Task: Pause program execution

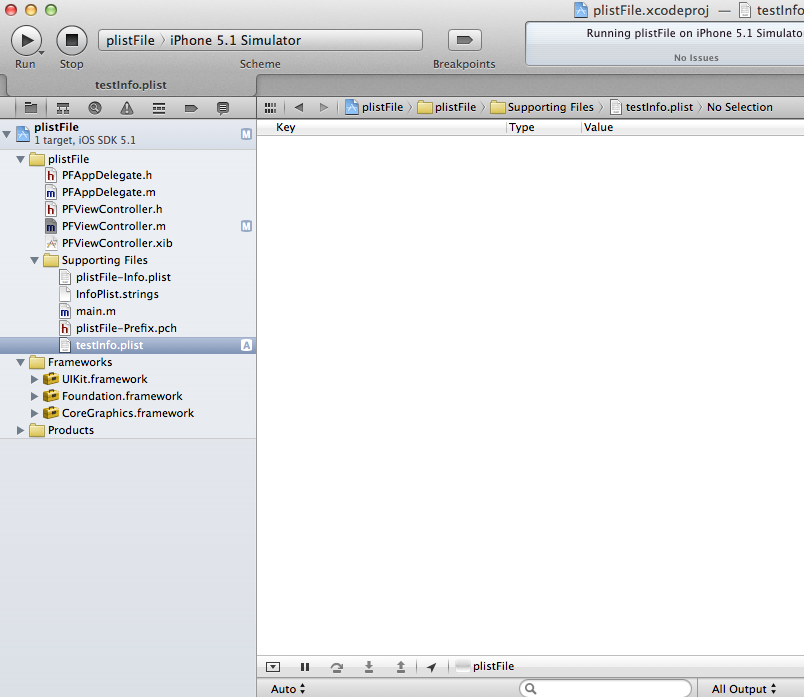Action: pyautogui.click(x=305, y=667)
